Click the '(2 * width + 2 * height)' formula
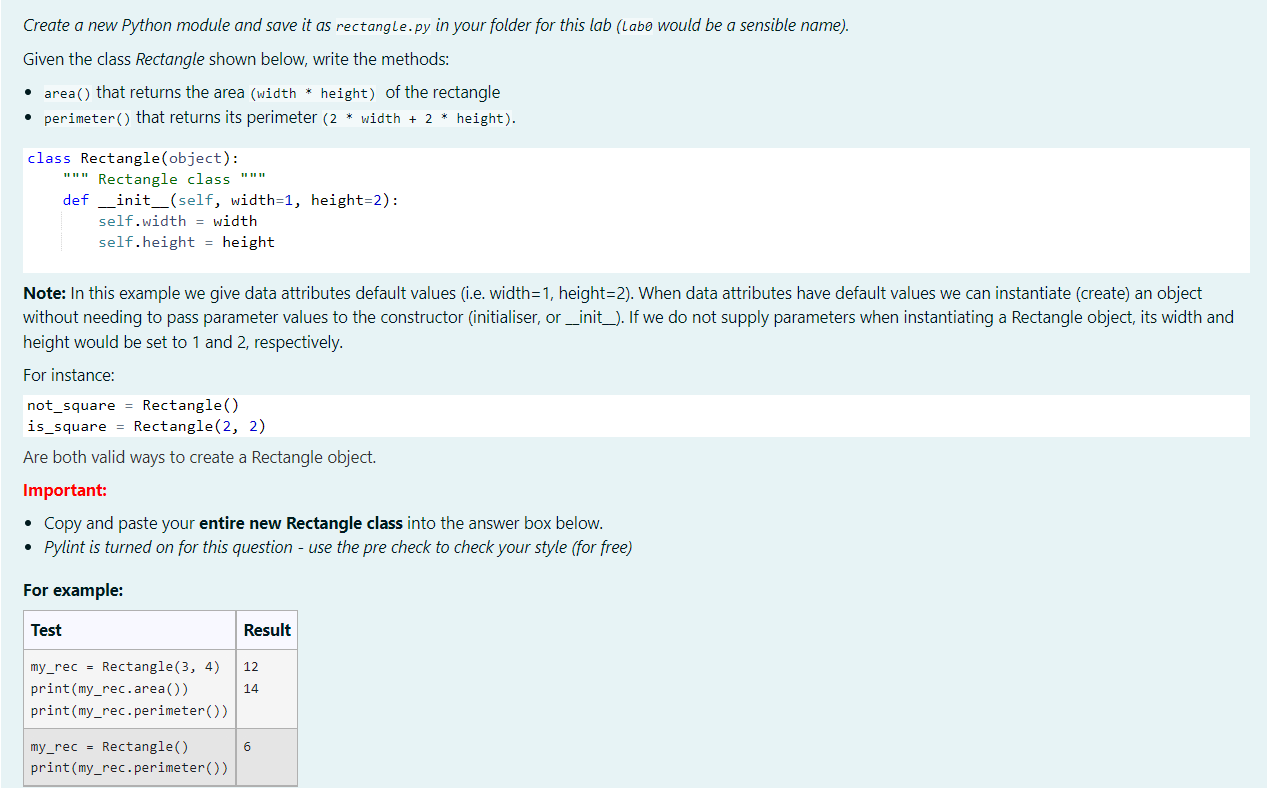The image size is (1267, 788). [419, 118]
